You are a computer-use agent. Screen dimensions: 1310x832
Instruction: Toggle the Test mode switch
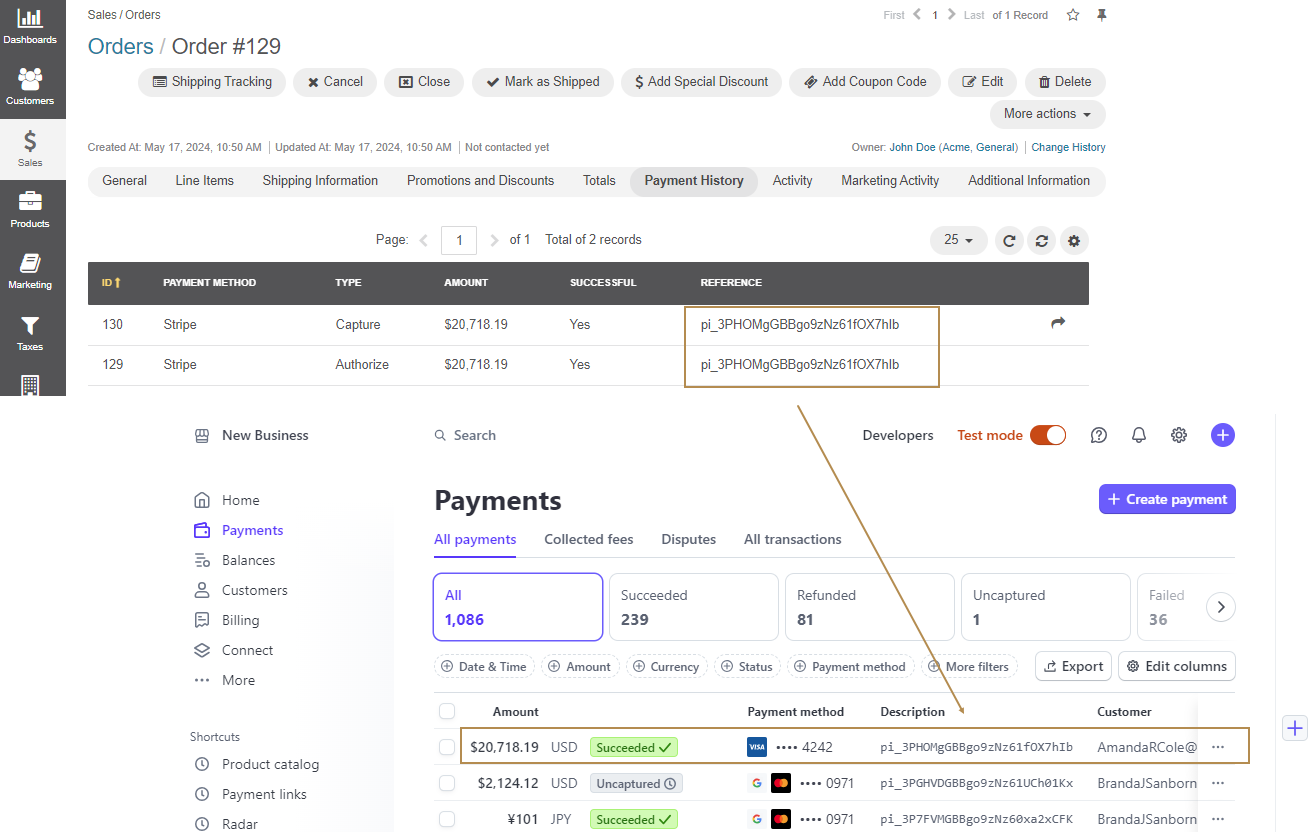coord(1047,435)
